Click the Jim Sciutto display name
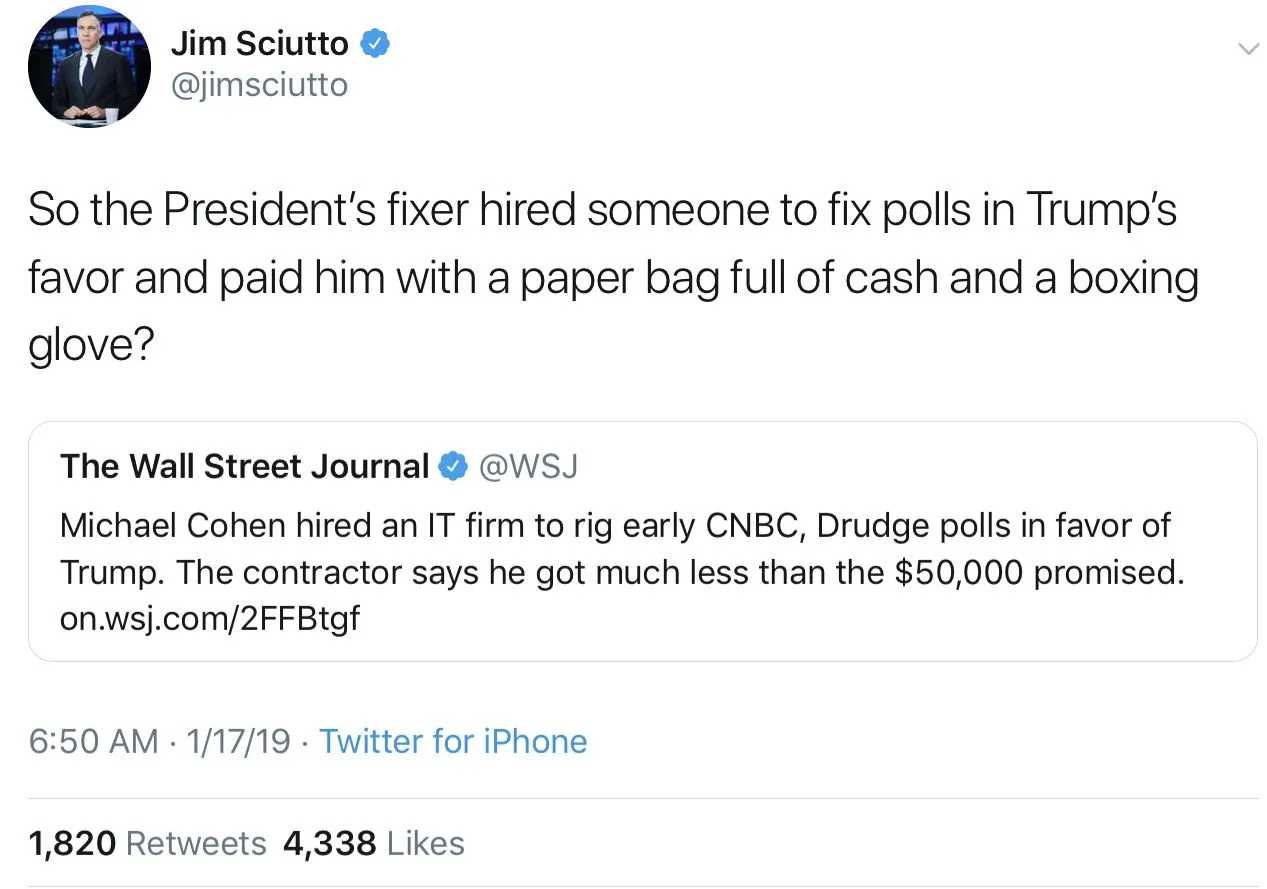This screenshot has width=1267, height=889. (259, 43)
